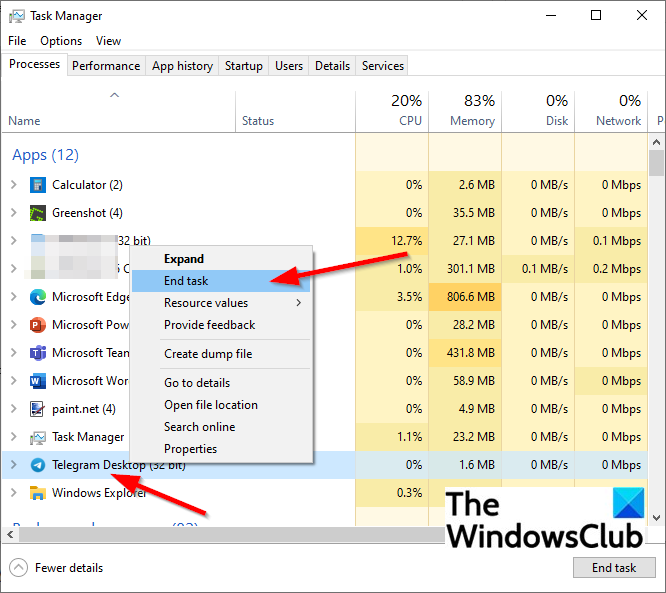Viewport: 666px width, 593px height.
Task: Choose Create dump file
Action: pos(221,354)
